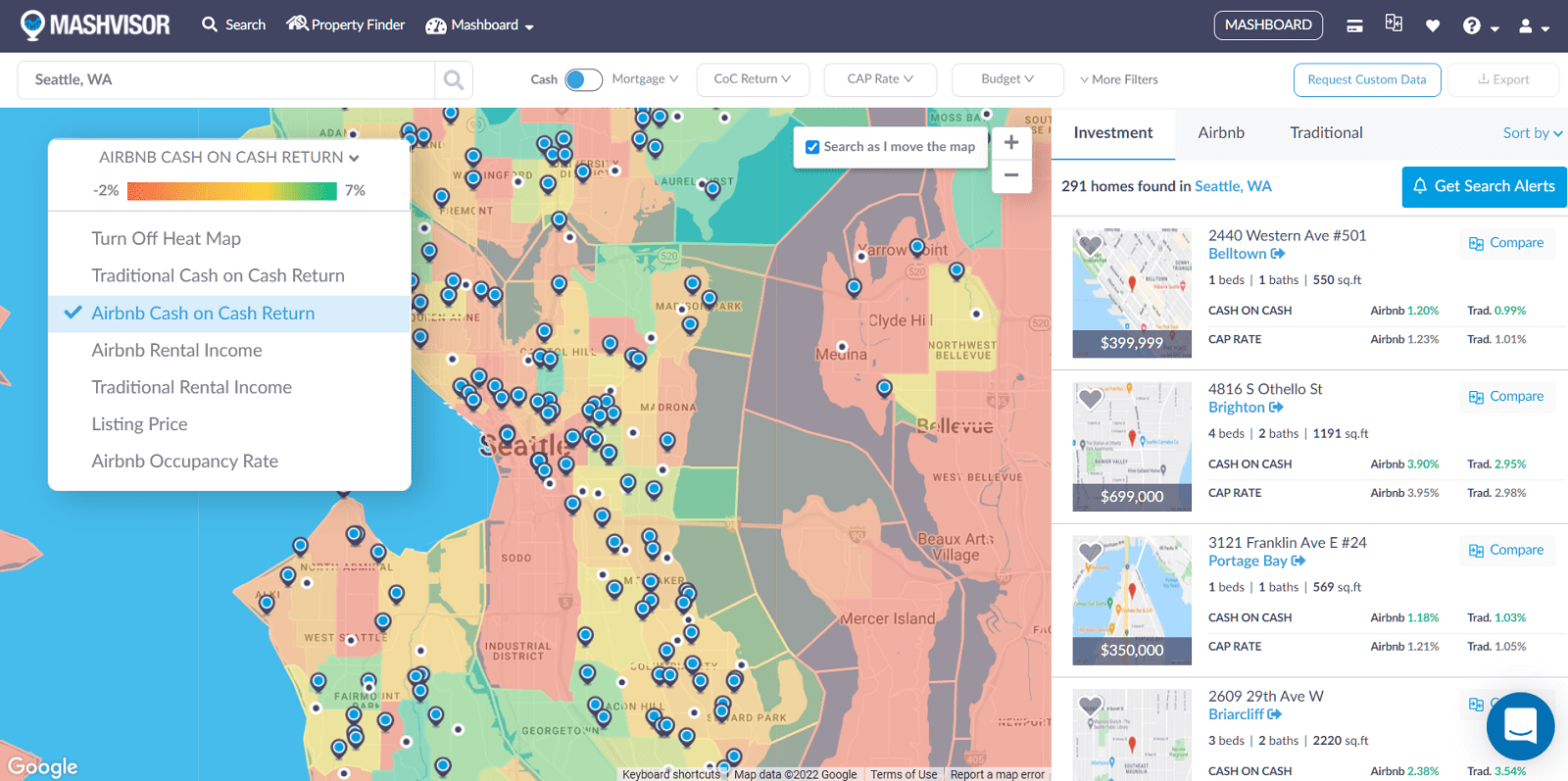Click the Seattle, WA link in results count

click(x=1233, y=186)
